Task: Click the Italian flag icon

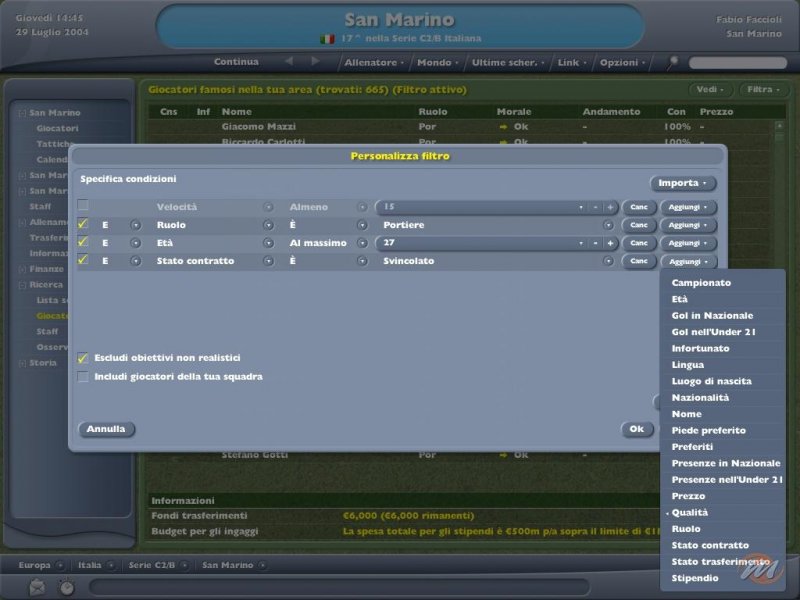Action: (327, 39)
